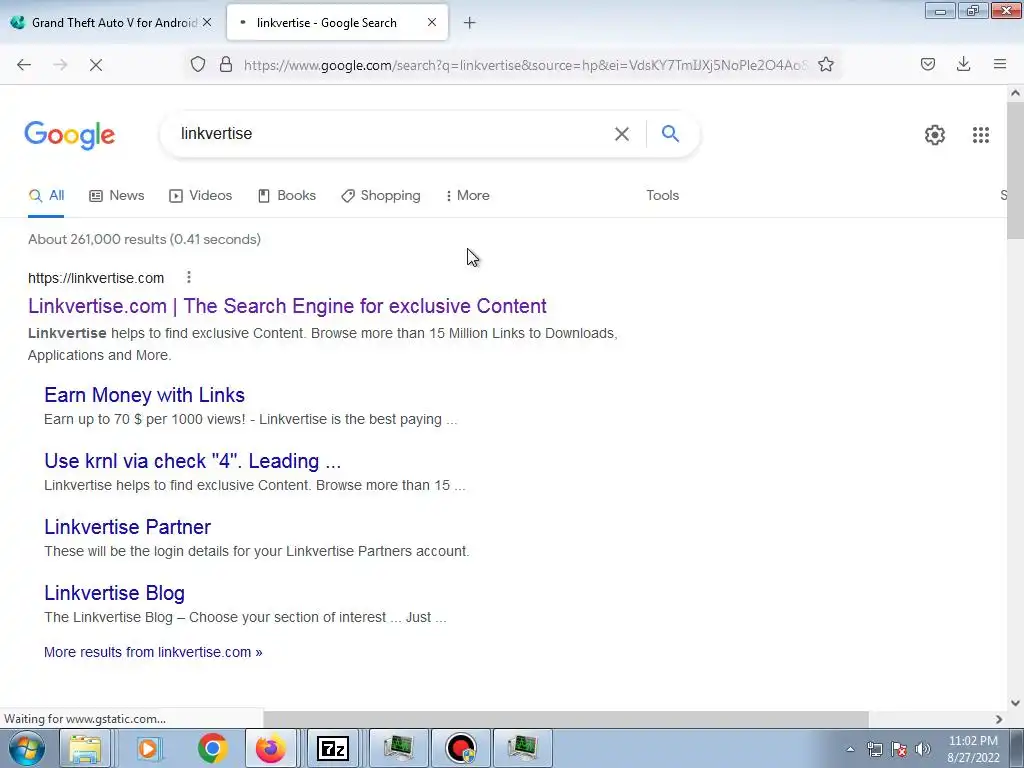Expand the More search categories menu
1024x768 pixels.
[x=468, y=195]
